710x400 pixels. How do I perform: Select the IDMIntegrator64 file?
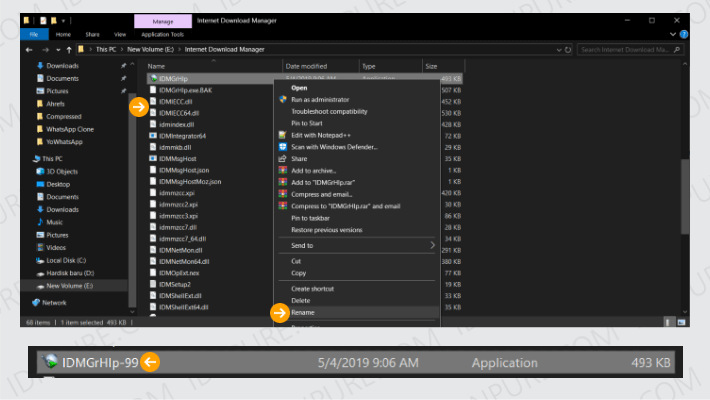click(x=182, y=136)
